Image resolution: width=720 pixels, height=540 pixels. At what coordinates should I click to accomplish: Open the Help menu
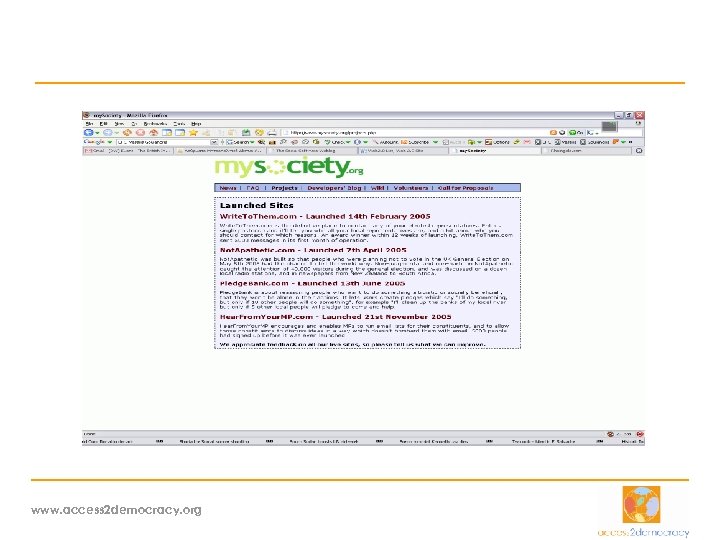(x=196, y=124)
